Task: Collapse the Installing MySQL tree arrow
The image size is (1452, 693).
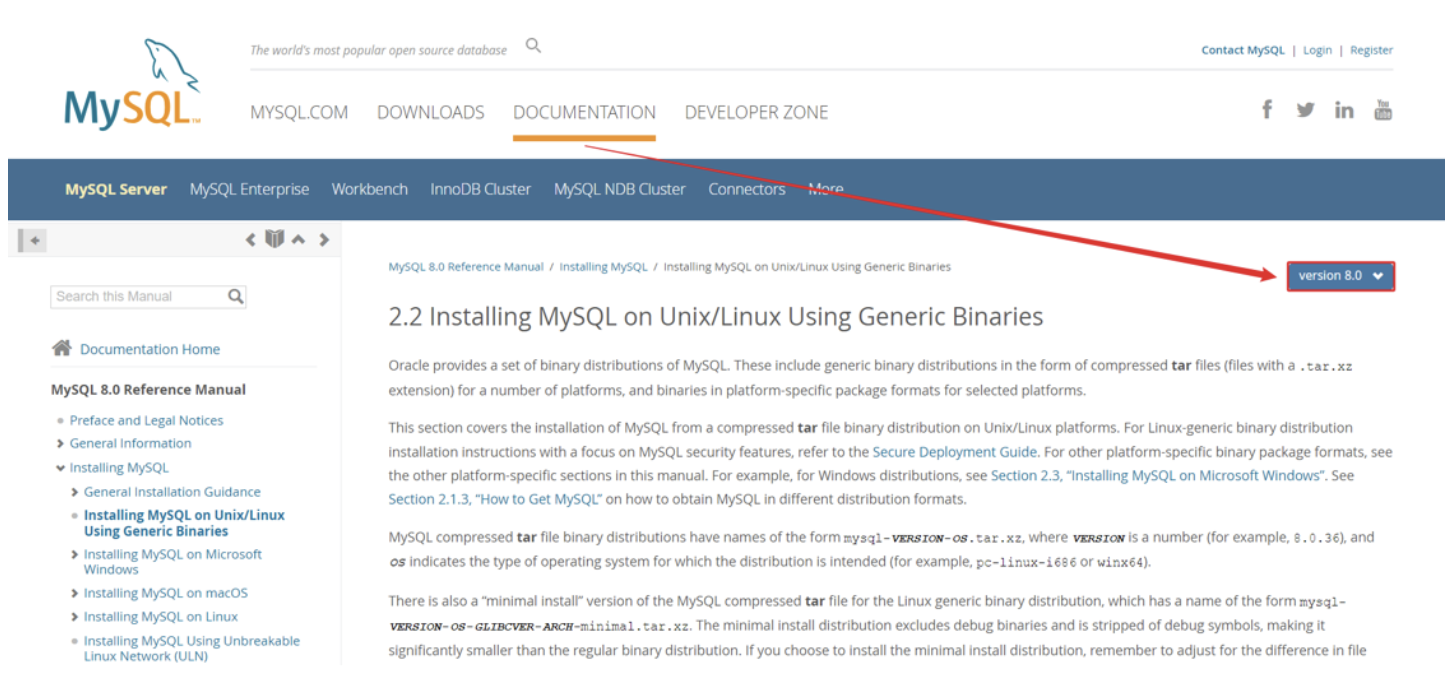Action: (61, 467)
